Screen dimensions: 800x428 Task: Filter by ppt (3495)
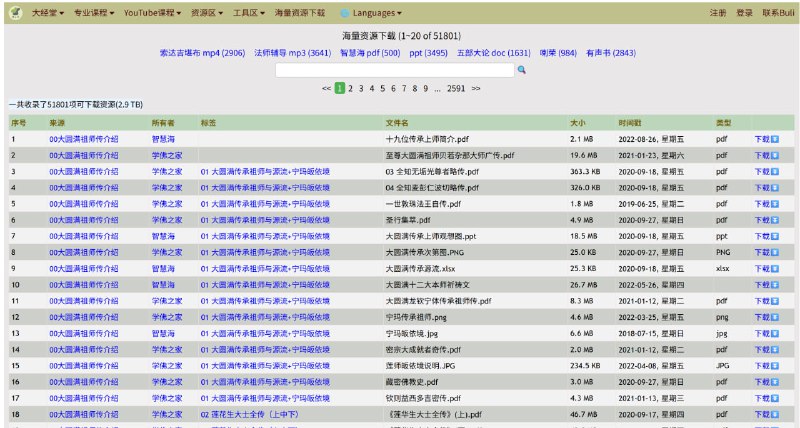click(429, 53)
